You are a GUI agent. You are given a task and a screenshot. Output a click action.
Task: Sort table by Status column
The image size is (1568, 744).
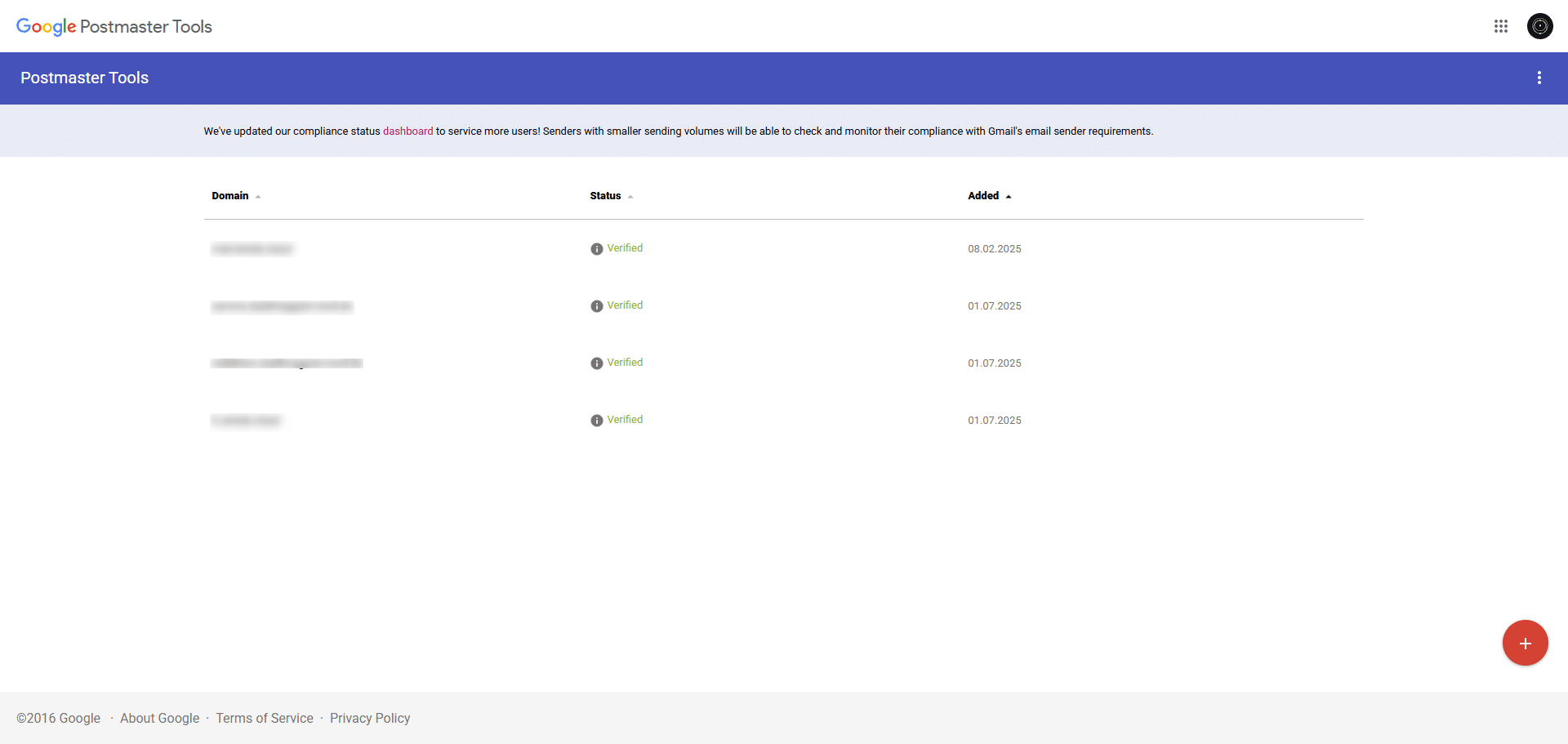[x=612, y=196]
